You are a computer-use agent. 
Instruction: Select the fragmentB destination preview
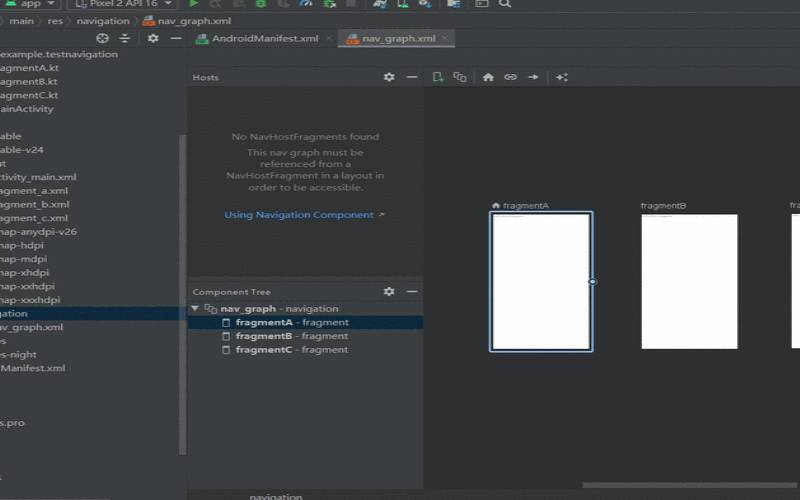click(x=689, y=281)
